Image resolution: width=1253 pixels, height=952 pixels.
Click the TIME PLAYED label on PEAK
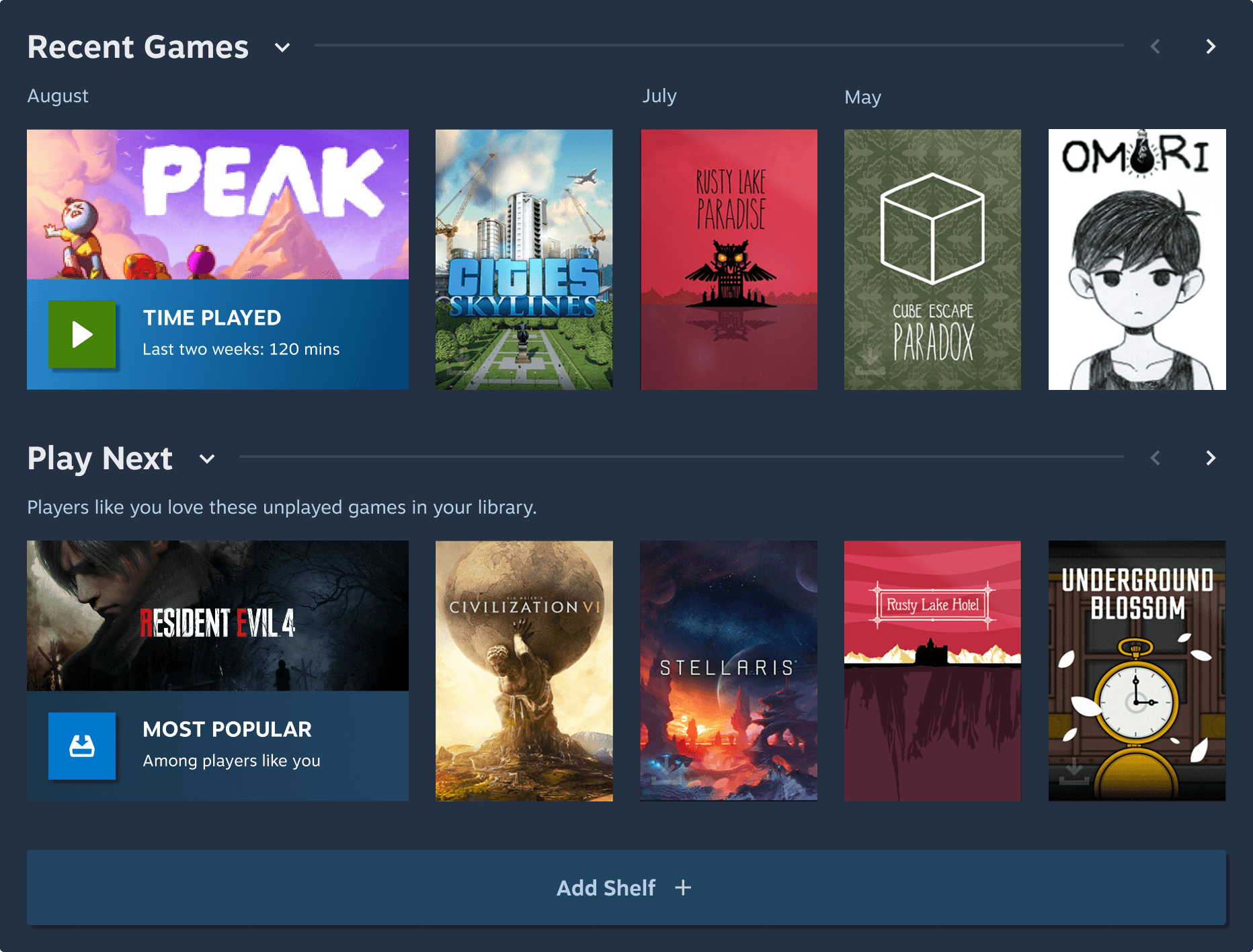(x=212, y=317)
